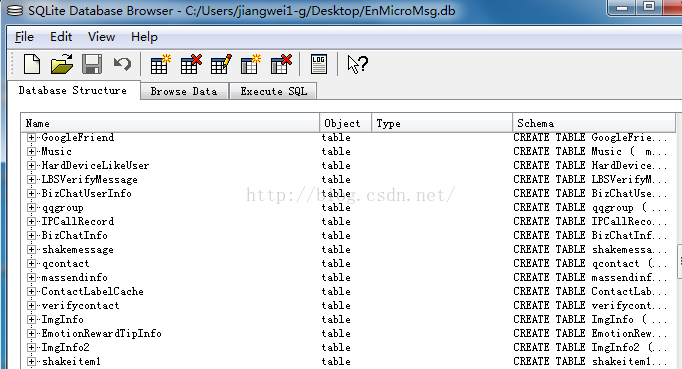Viewport: 682px width, 369px height.
Task: Activate the What's This help cursor icon
Action: (358, 64)
